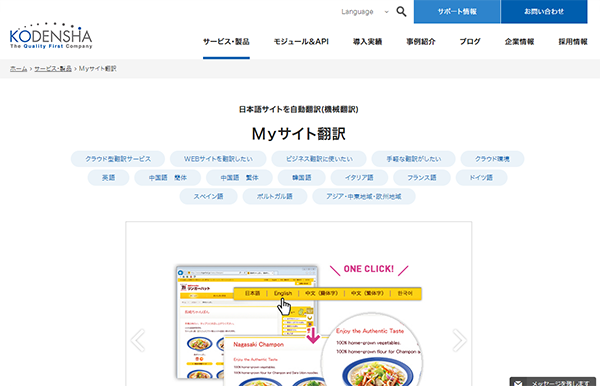Screen dimensions: 600x386
Task: Show next slide with right arrow
Action: (459, 340)
